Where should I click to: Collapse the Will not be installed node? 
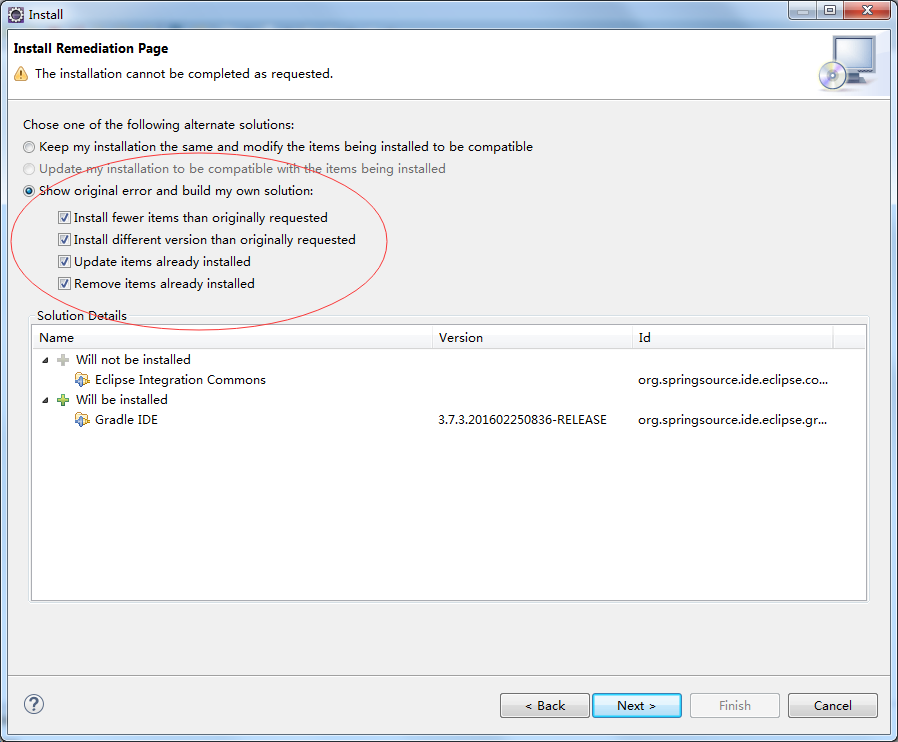pyautogui.click(x=45, y=360)
